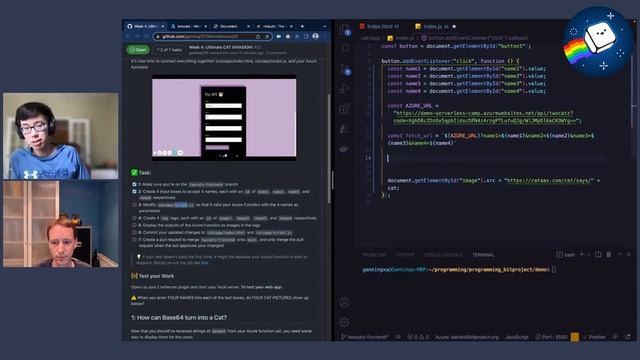
Task: Uncheck task 2 about creating 4 input boxes
Action: click(x=134, y=191)
